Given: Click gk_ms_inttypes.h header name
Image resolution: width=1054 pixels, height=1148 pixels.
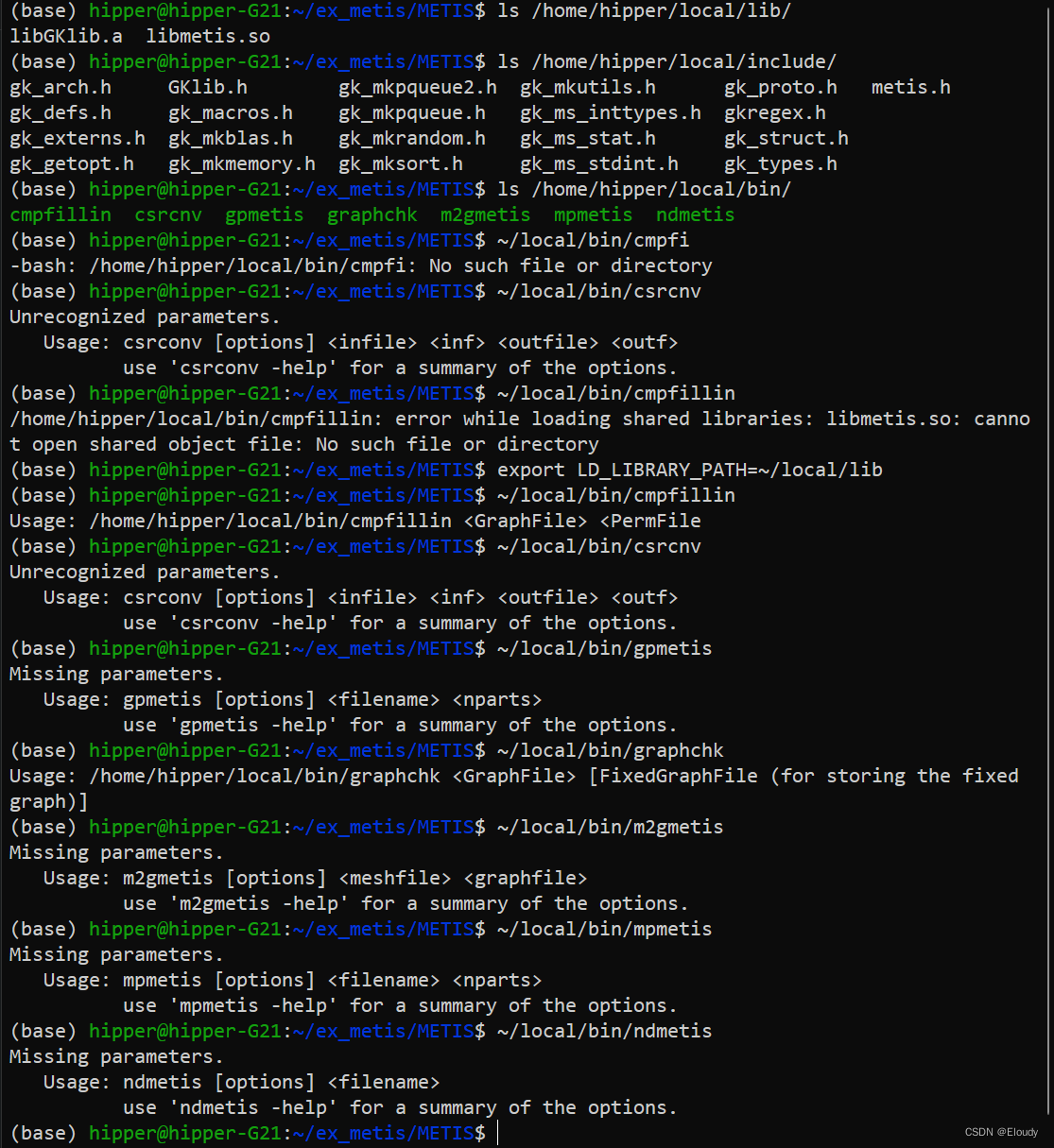Looking at the screenshot, I should (x=611, y=112).
